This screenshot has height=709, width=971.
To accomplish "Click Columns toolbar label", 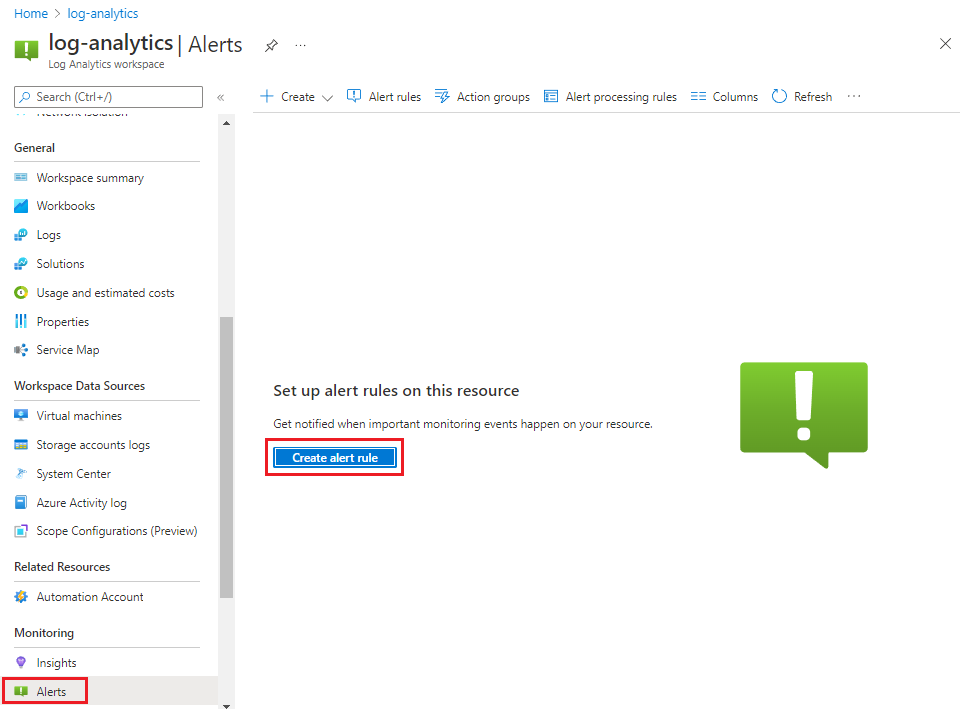I will (x=735, y=97).
